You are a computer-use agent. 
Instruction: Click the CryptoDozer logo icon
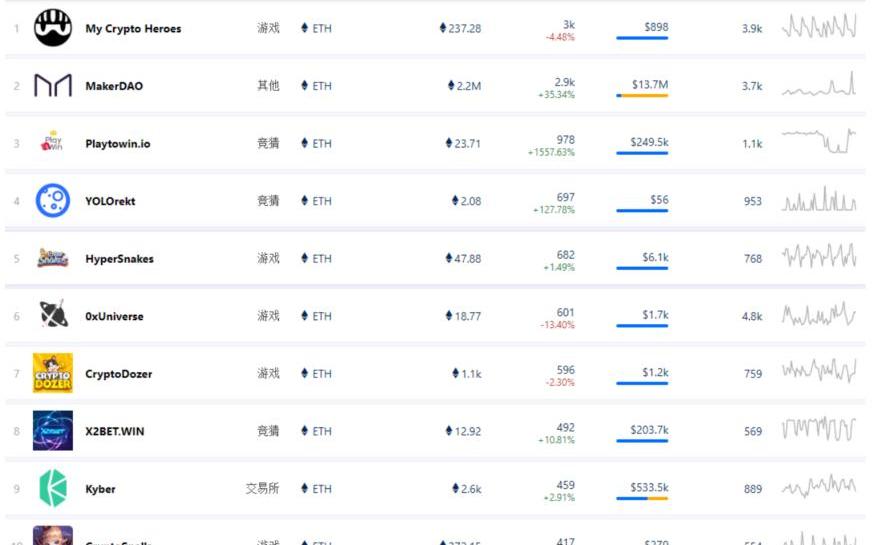click(x=53, y=373)
